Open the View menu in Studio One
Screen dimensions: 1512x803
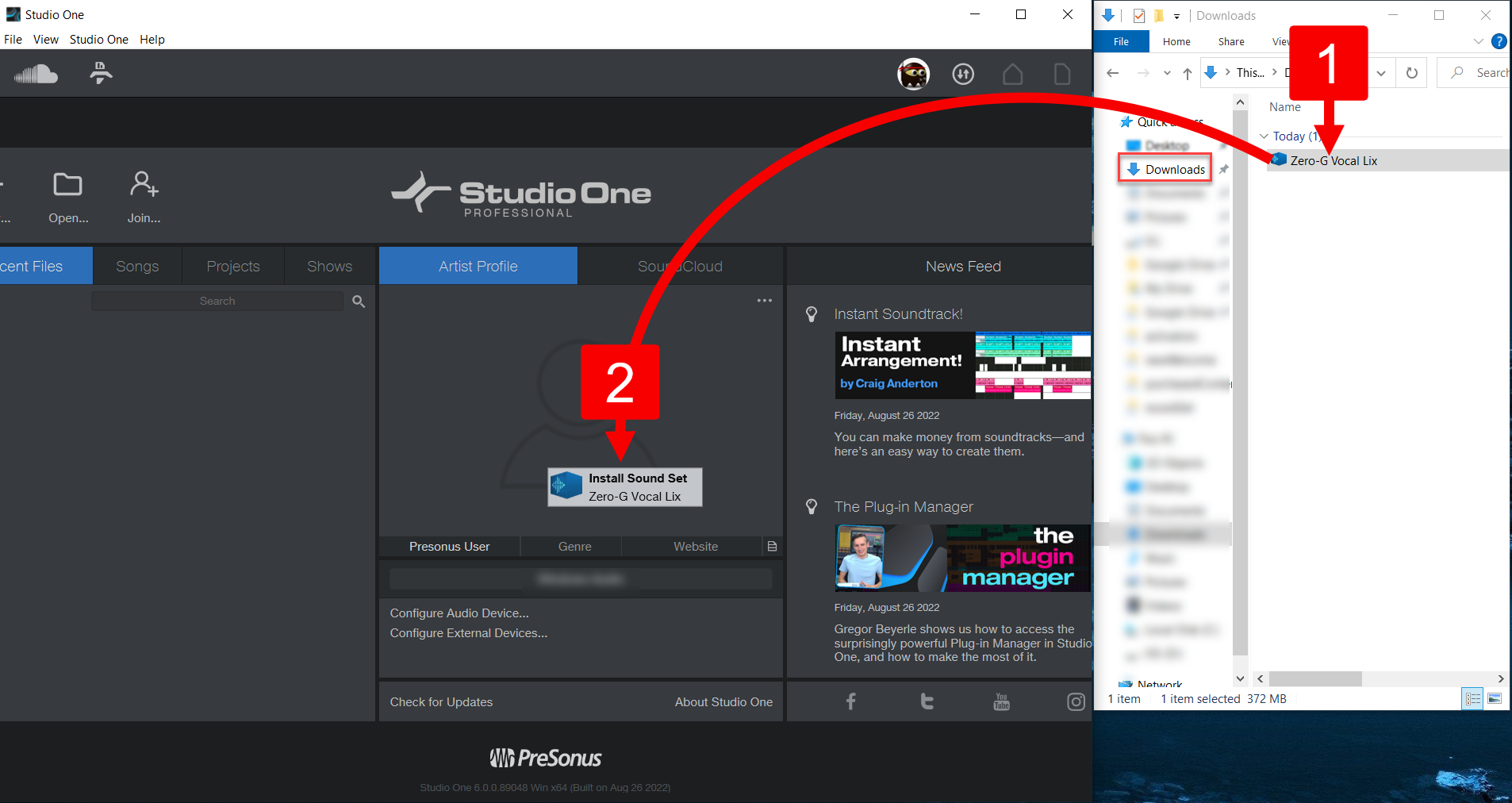[x=45, y=39]
